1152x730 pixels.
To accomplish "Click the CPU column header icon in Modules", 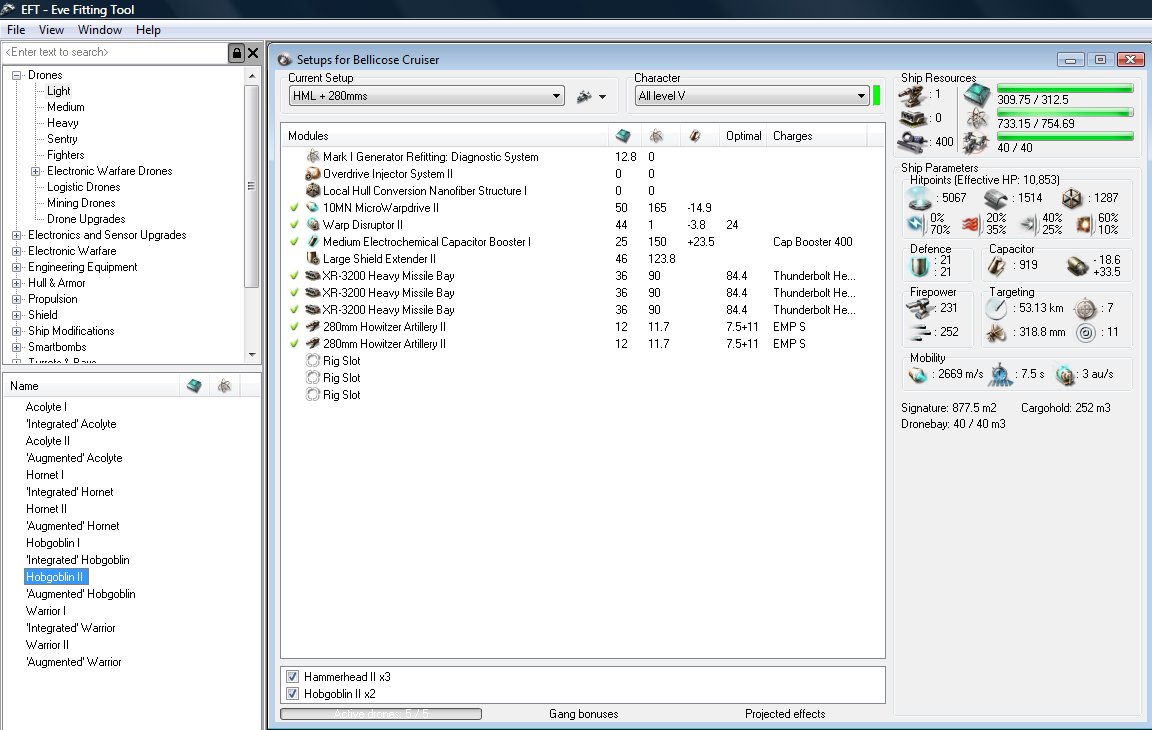I will [623, 136].
